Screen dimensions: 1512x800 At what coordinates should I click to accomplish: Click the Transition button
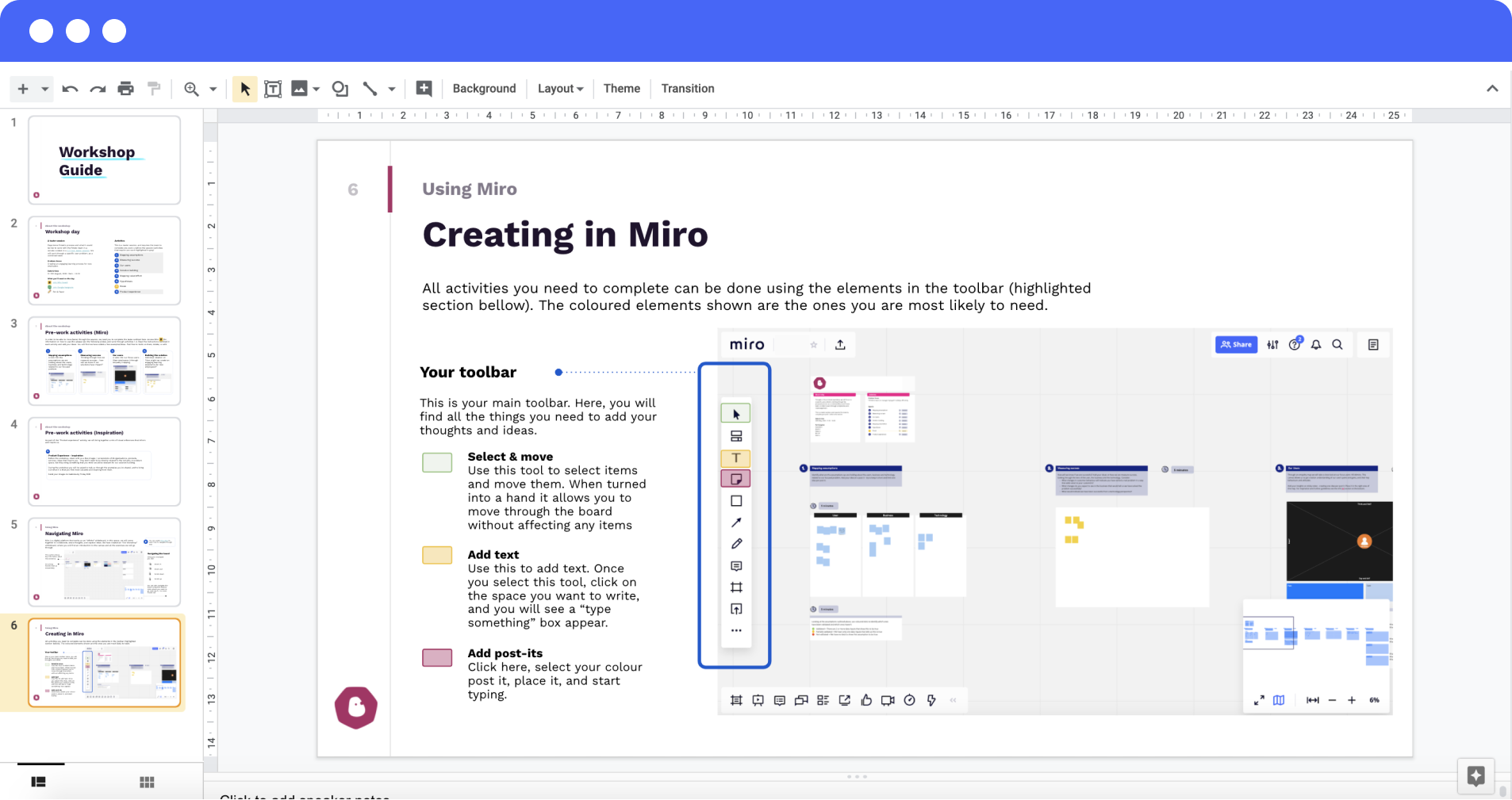coord(688,89)
